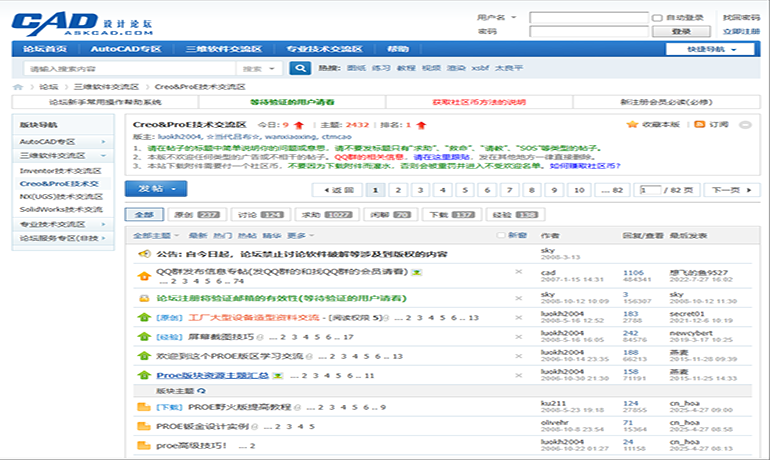Viewport: 770px width, 460px height.
Task: Open the AutoCAD专区 navigation menu
Action: [125, 49]
